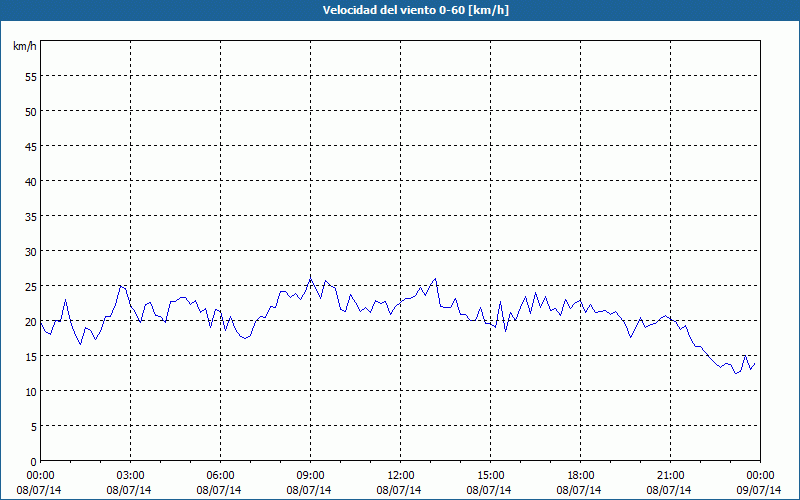Click the 09/07/14 date label

tap(760, 490)
